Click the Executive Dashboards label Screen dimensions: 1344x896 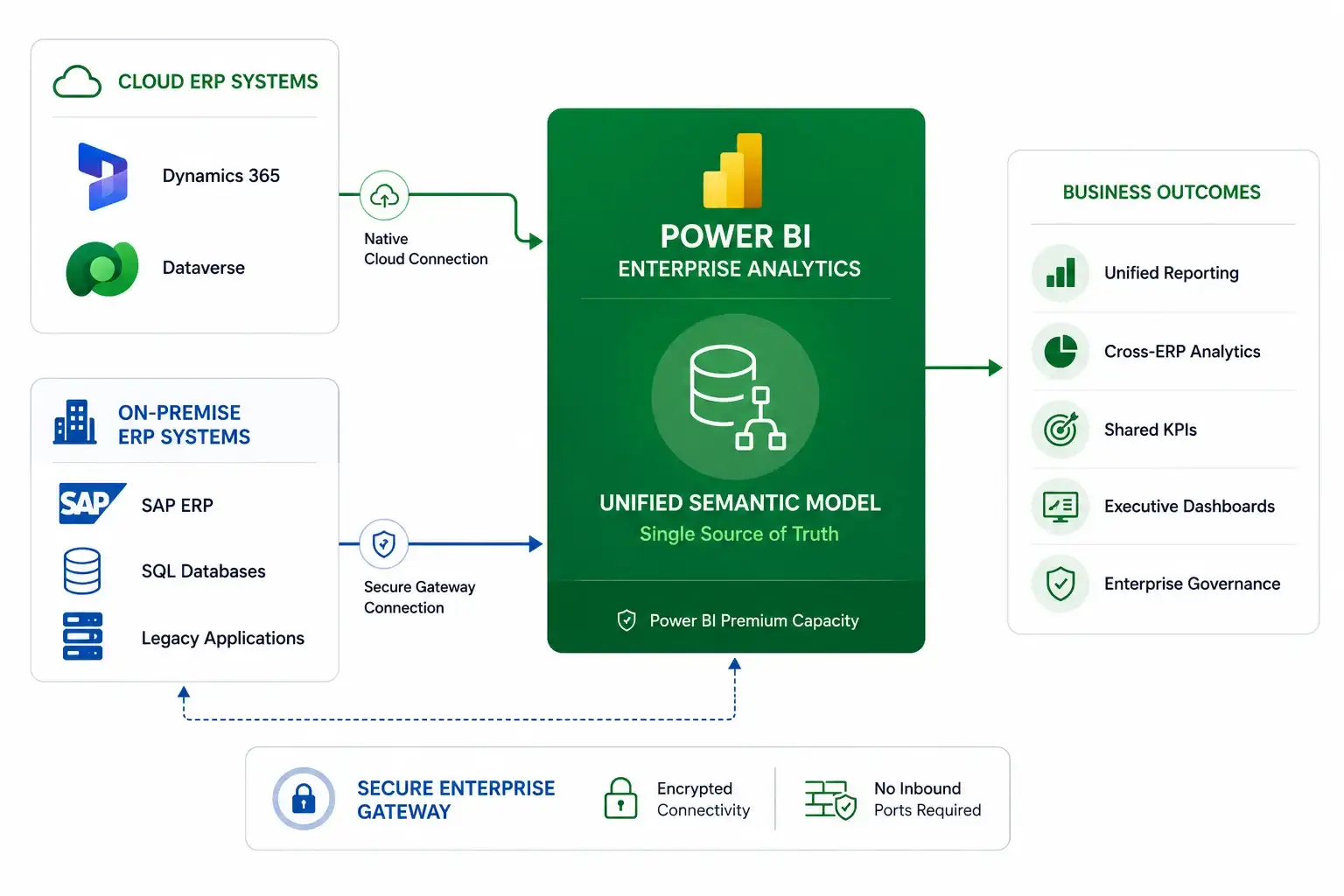[x=1189, y=507]
